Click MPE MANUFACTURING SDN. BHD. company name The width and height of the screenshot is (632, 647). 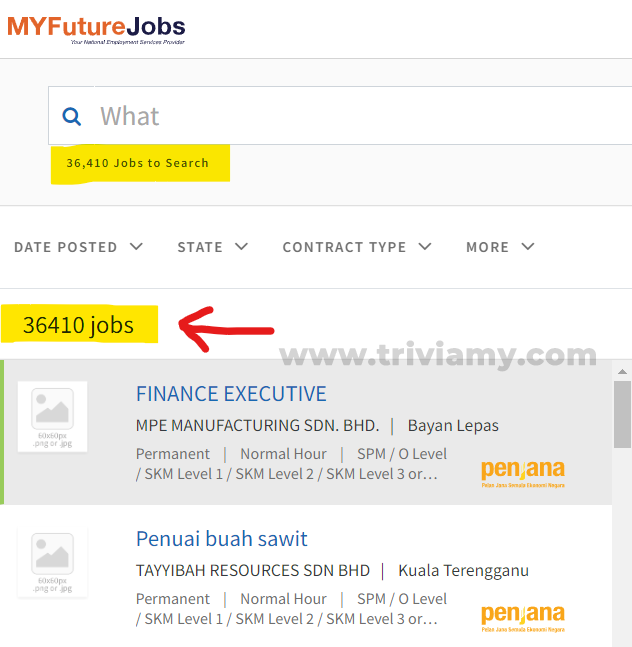[257, 425]
